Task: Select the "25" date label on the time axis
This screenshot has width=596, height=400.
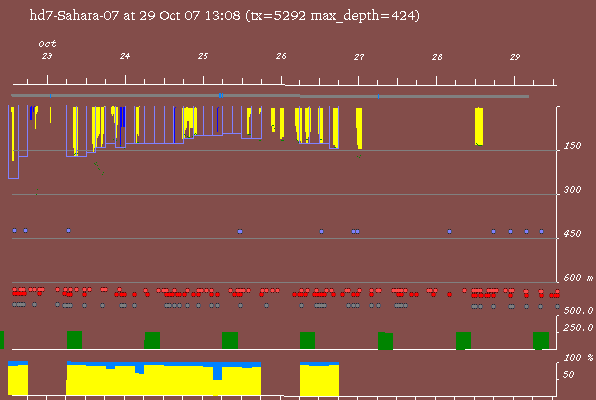Action: (x=203, y=56)
